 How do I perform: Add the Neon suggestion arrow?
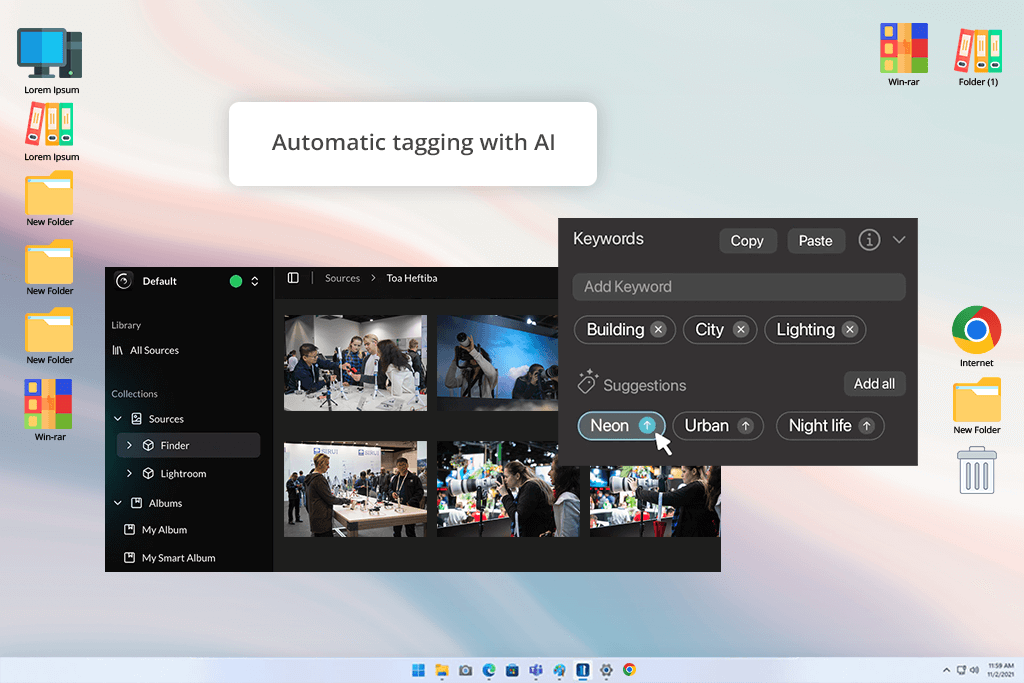(x=647, y=426)
